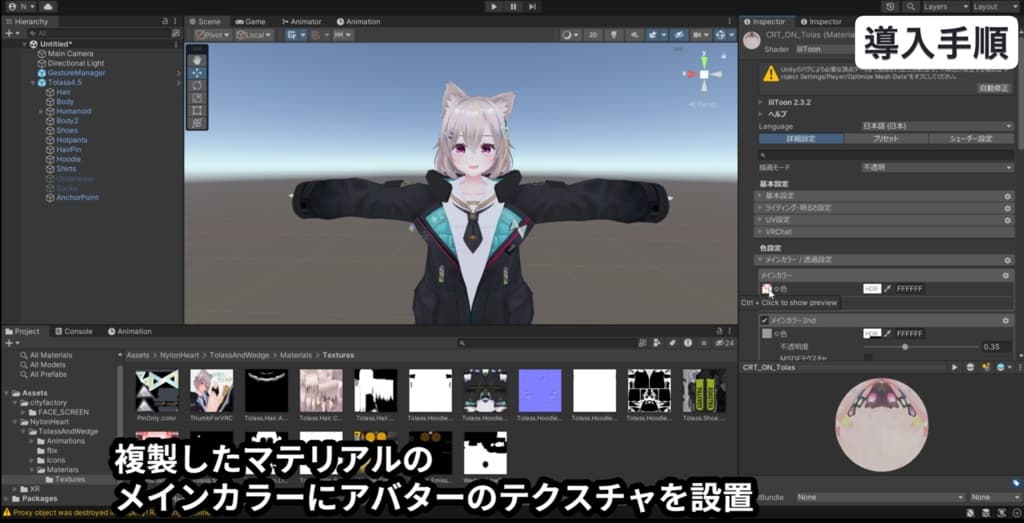This screenshot has height=523, width=1024.
Task: Adjust the 不透明度 opacity slider
Action: click(x=921, y=347)
